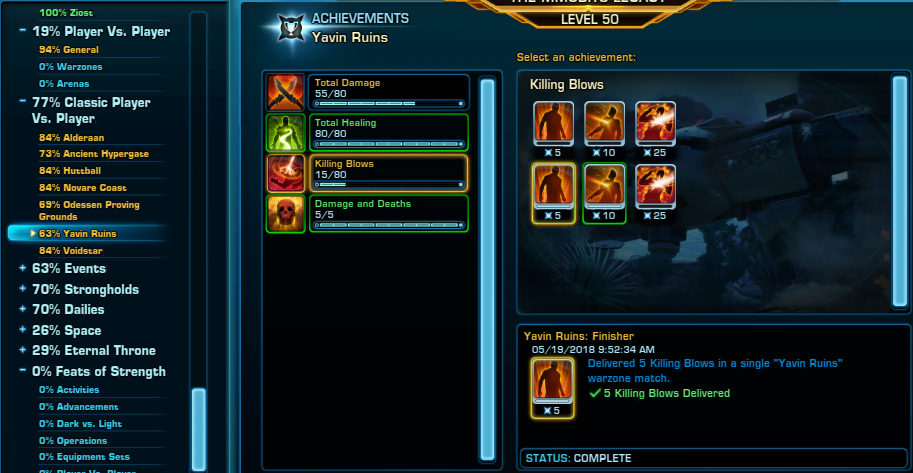Select the green Total Healing icon
This screenshot has width=913, height=473.
pyautogui.click(x=285, y=133)
